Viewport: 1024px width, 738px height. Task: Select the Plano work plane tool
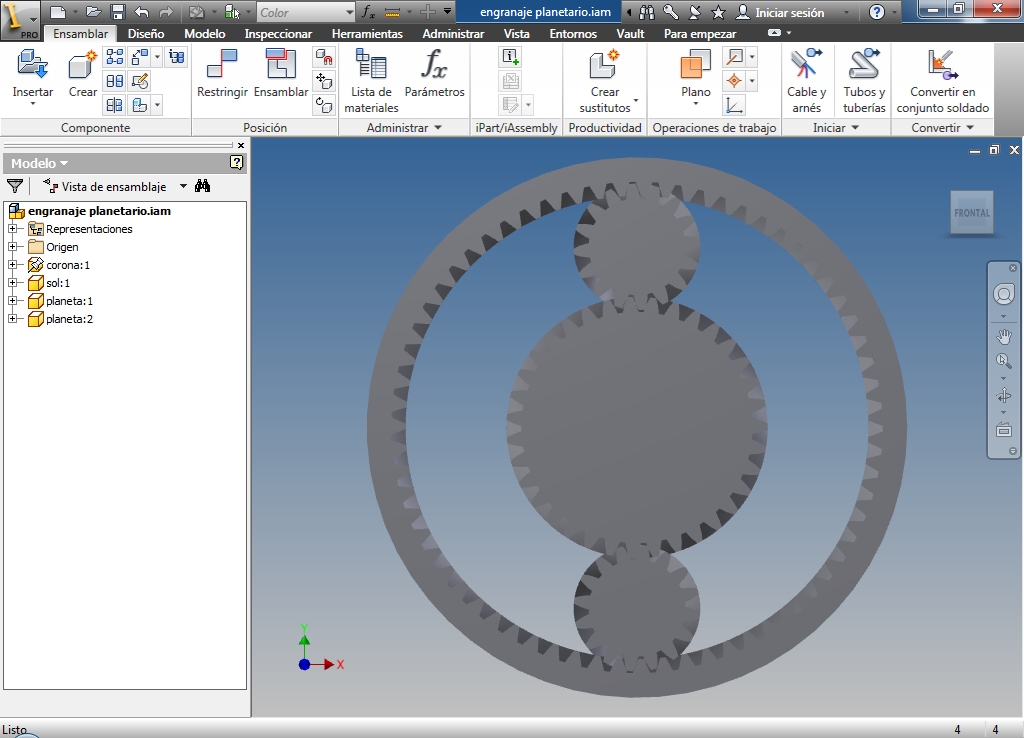695,67
